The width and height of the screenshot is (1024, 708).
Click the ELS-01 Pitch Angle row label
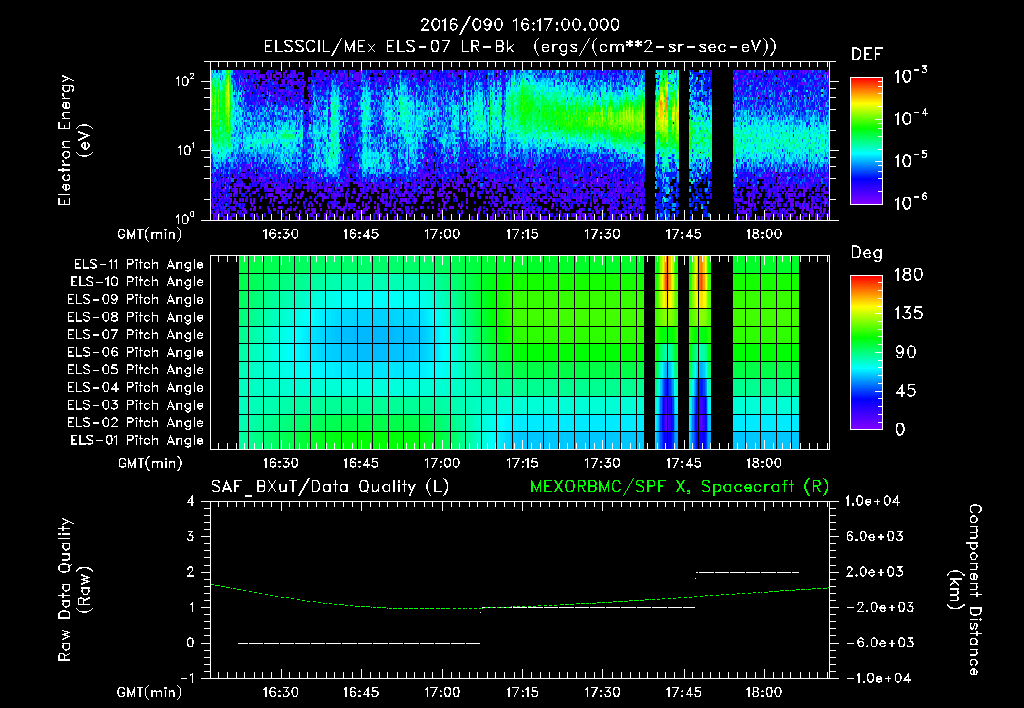(x=137, y=441)
